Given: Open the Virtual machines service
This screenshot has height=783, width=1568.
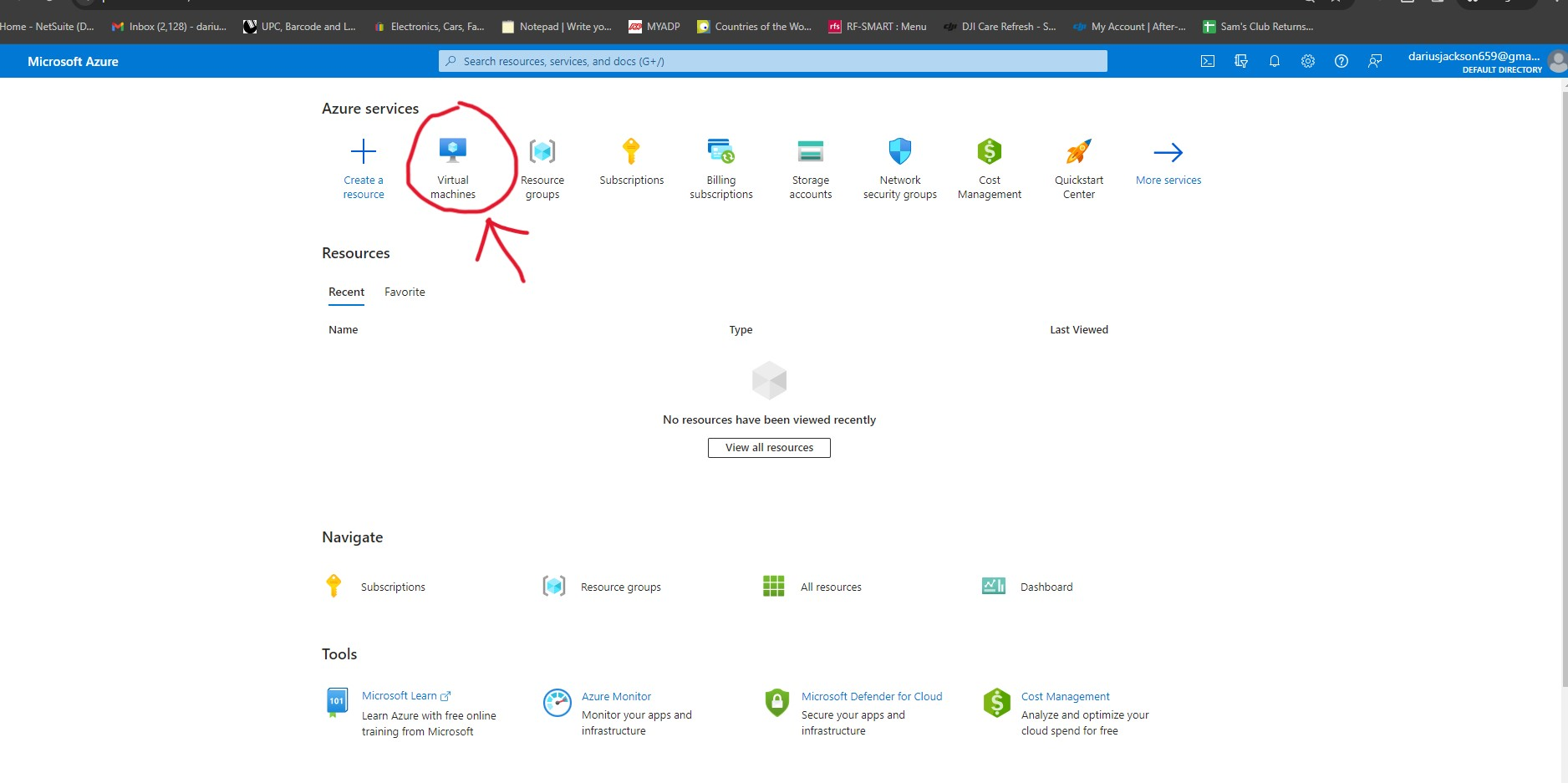Looking at the screenshot, I should (x=452, y=164).
